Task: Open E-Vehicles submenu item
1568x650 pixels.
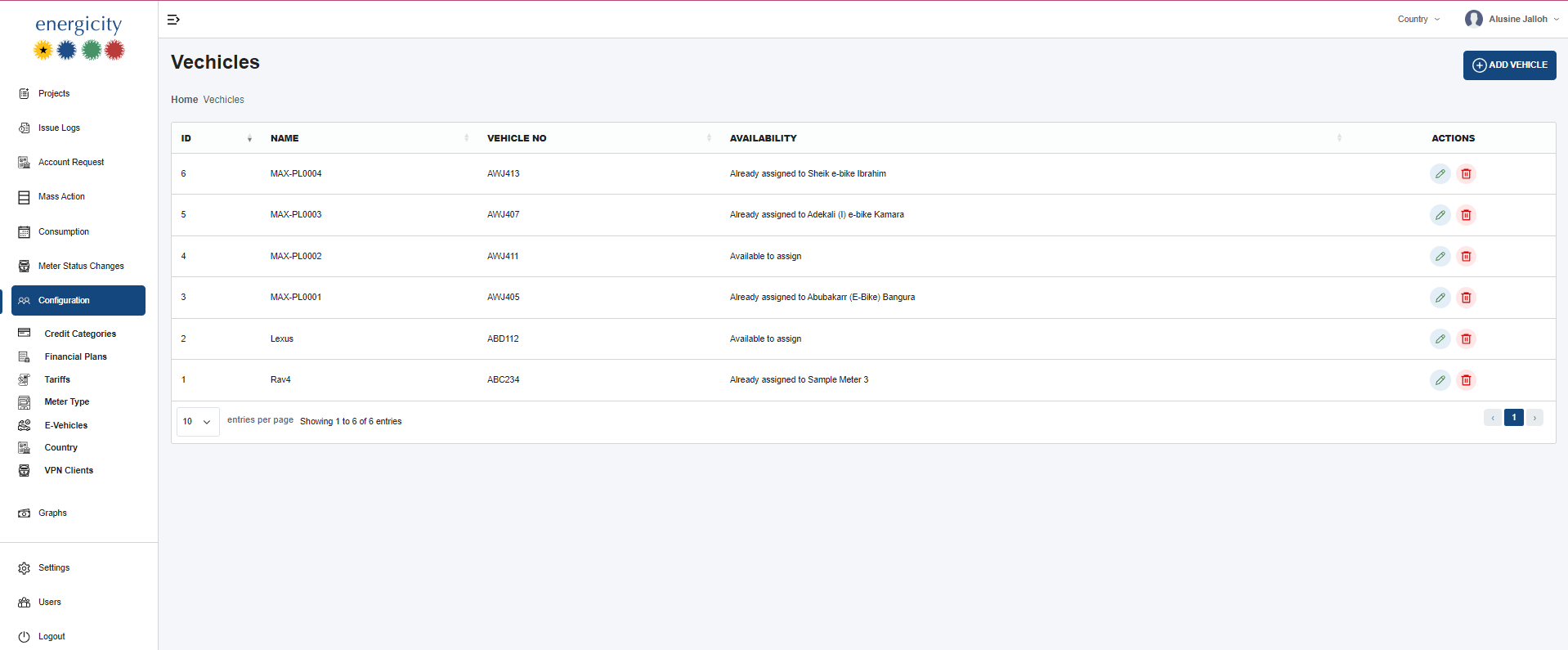Action: tap(65, 425)
